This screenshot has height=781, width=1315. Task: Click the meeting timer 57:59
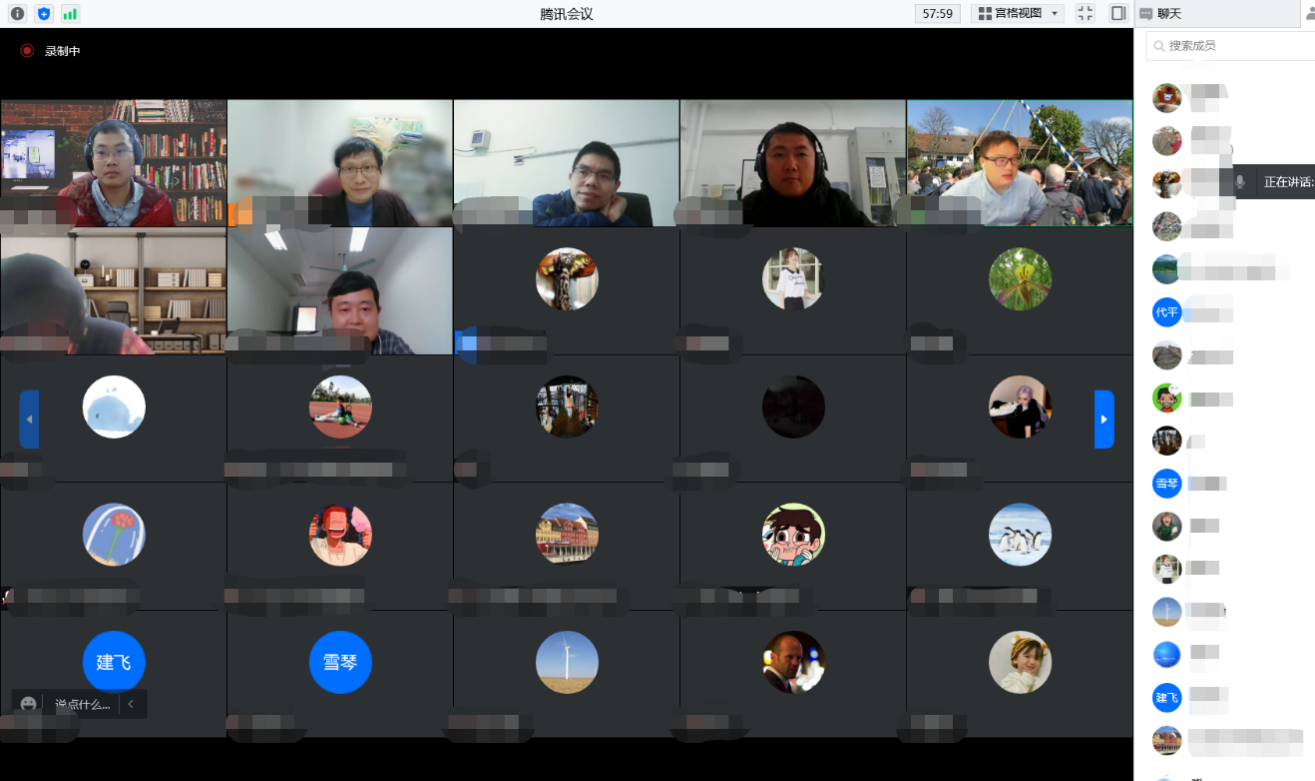coord(937,14)
